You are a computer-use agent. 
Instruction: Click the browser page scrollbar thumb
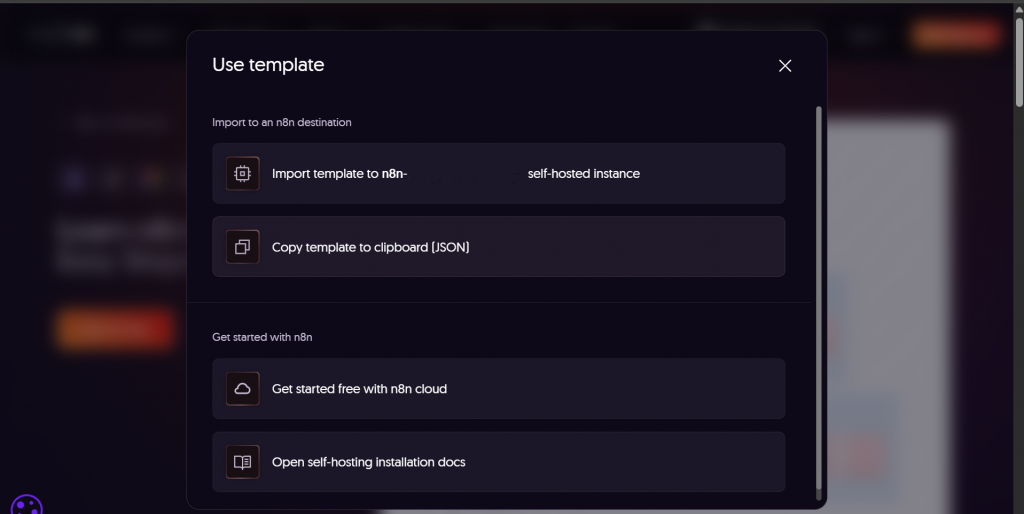[x=1019, y=62]
